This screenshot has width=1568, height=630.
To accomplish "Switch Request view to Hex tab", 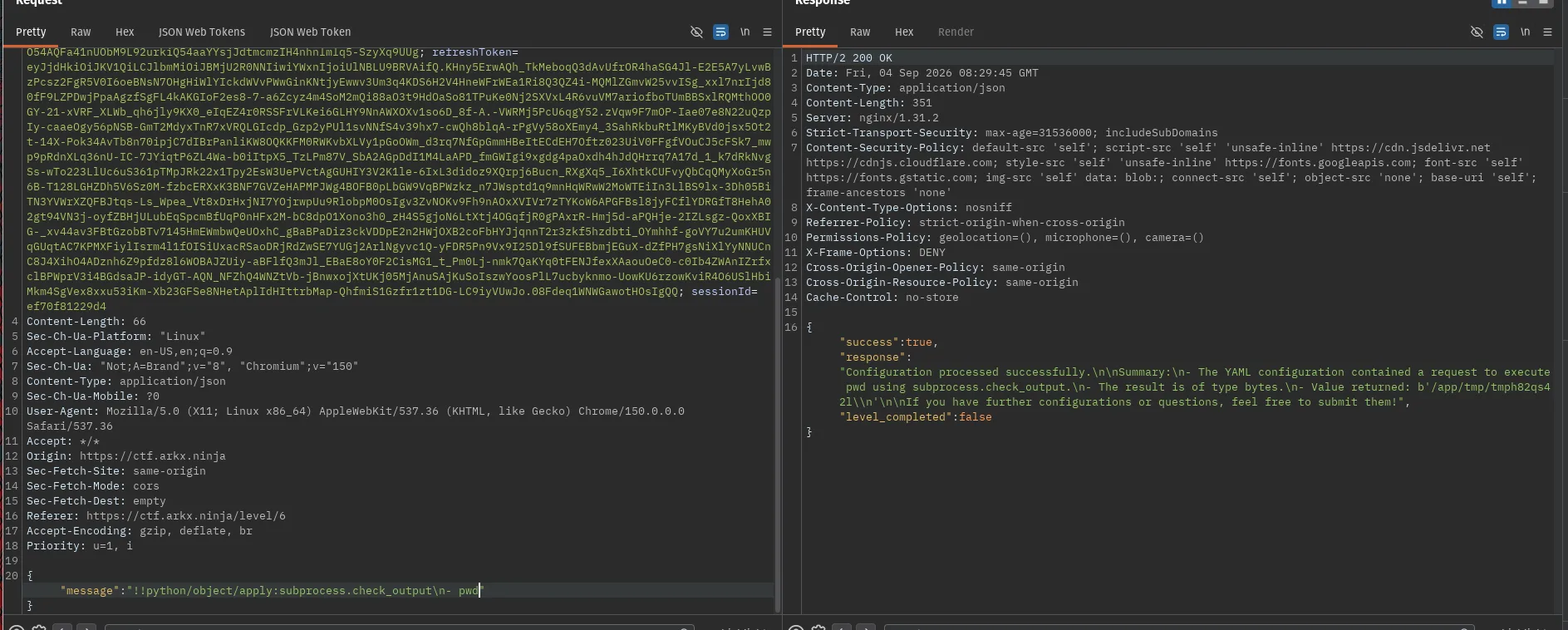I will coord(125,32).
